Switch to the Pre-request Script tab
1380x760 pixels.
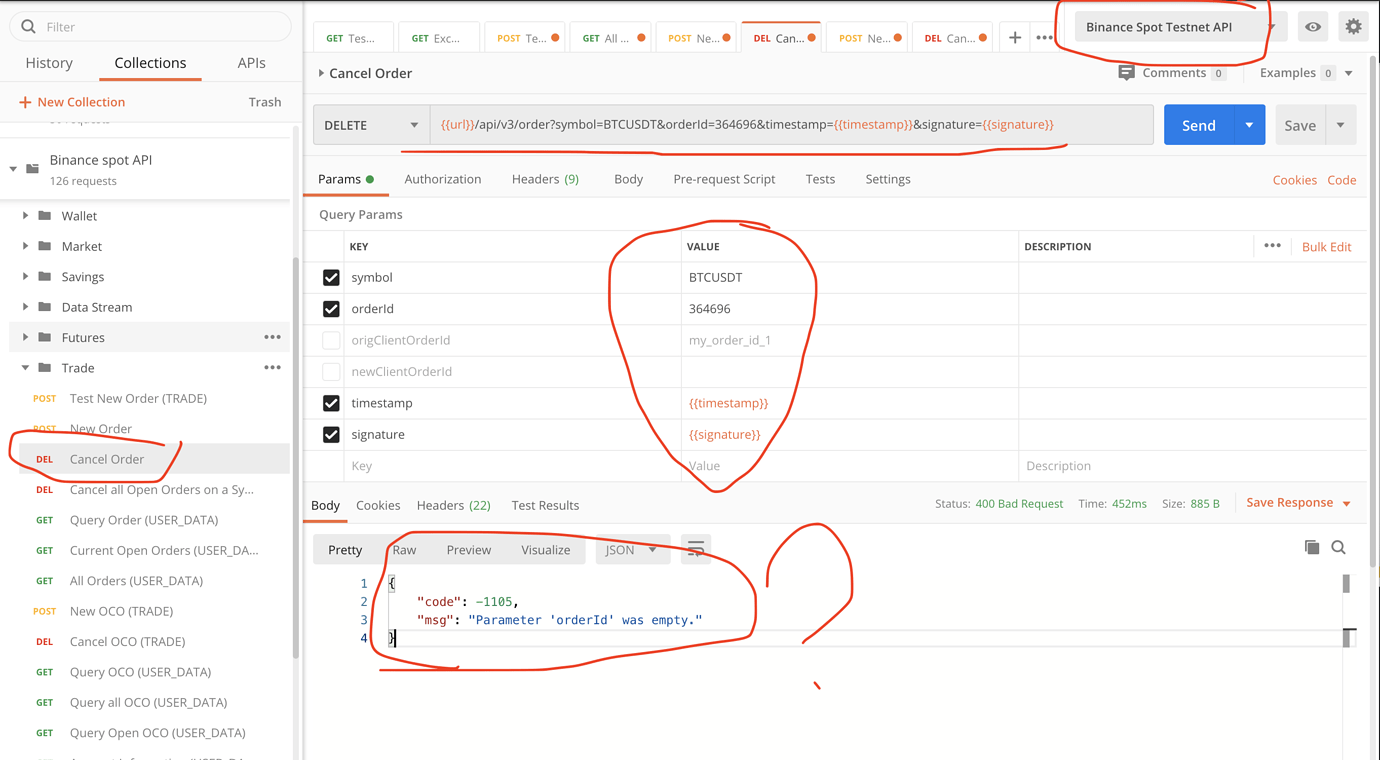click(x=724, y=179)
